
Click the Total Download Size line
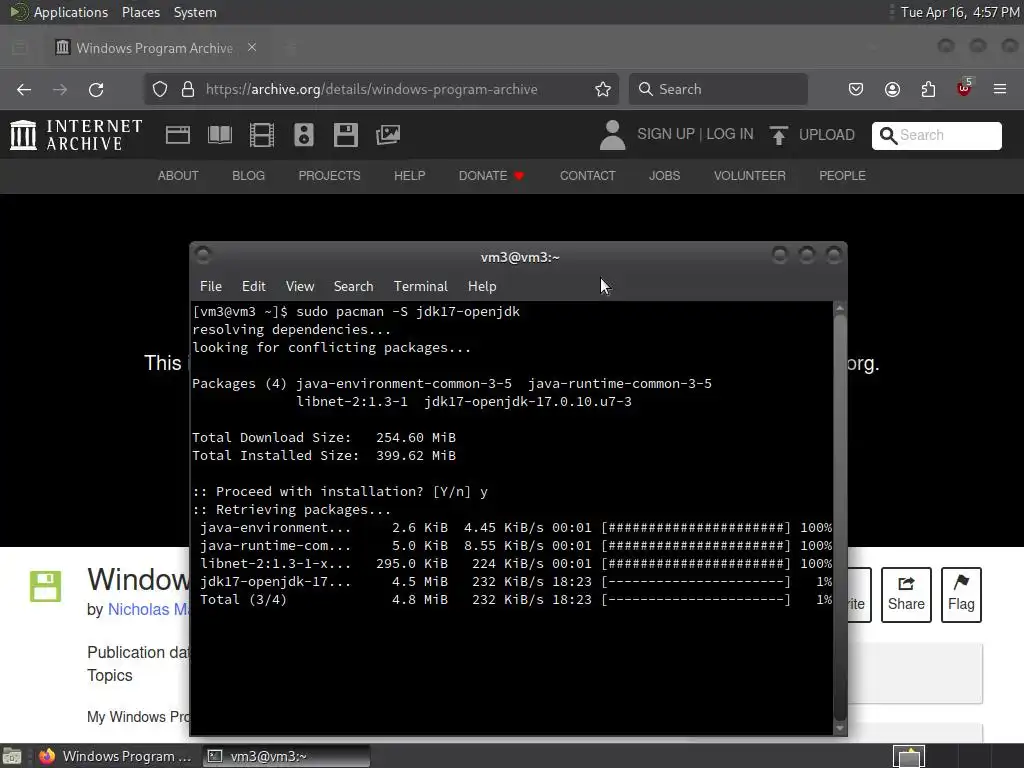324,438
